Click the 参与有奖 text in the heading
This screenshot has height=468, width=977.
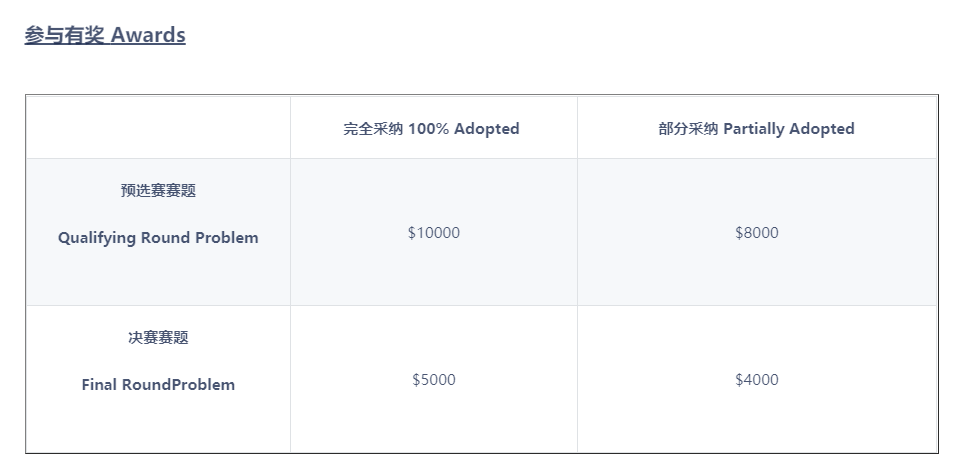65,35
